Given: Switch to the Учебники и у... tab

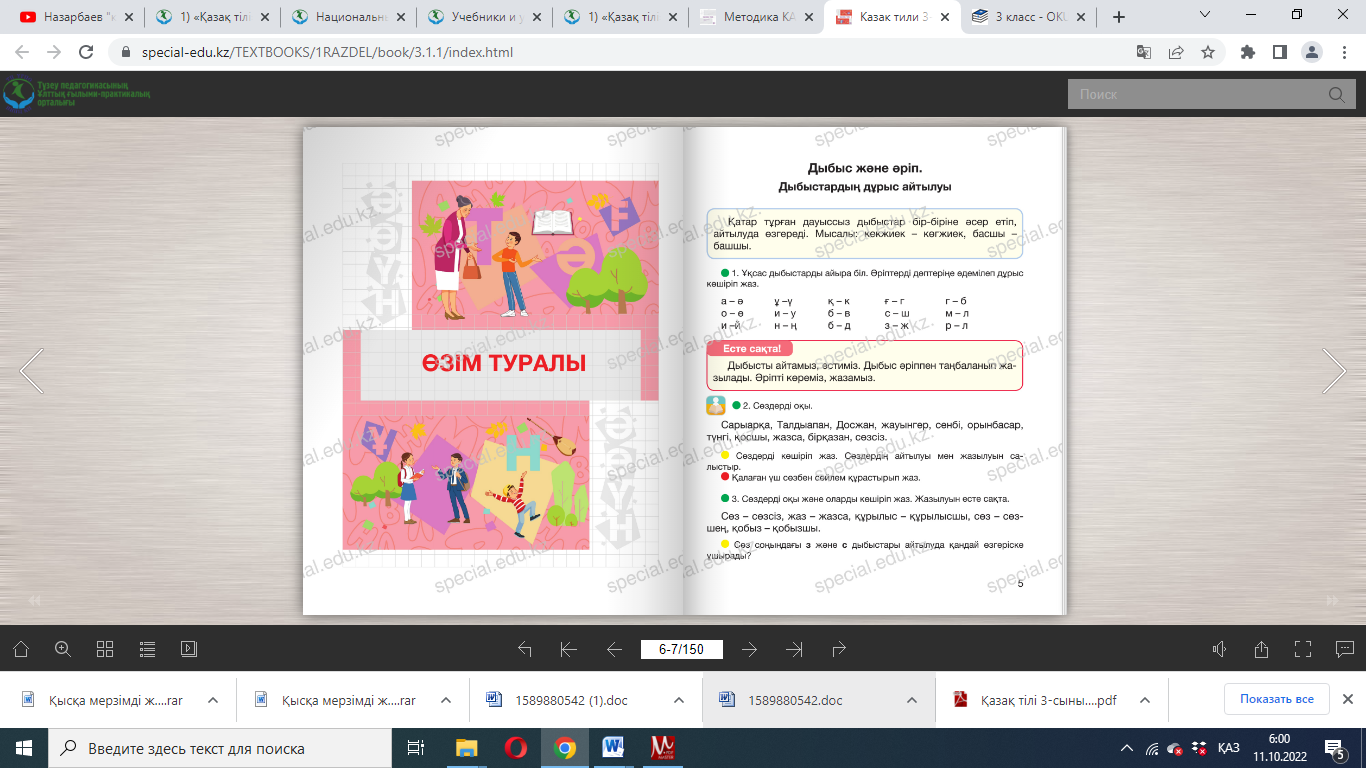Looking at the screenshot, I should [x=482, y=17].
